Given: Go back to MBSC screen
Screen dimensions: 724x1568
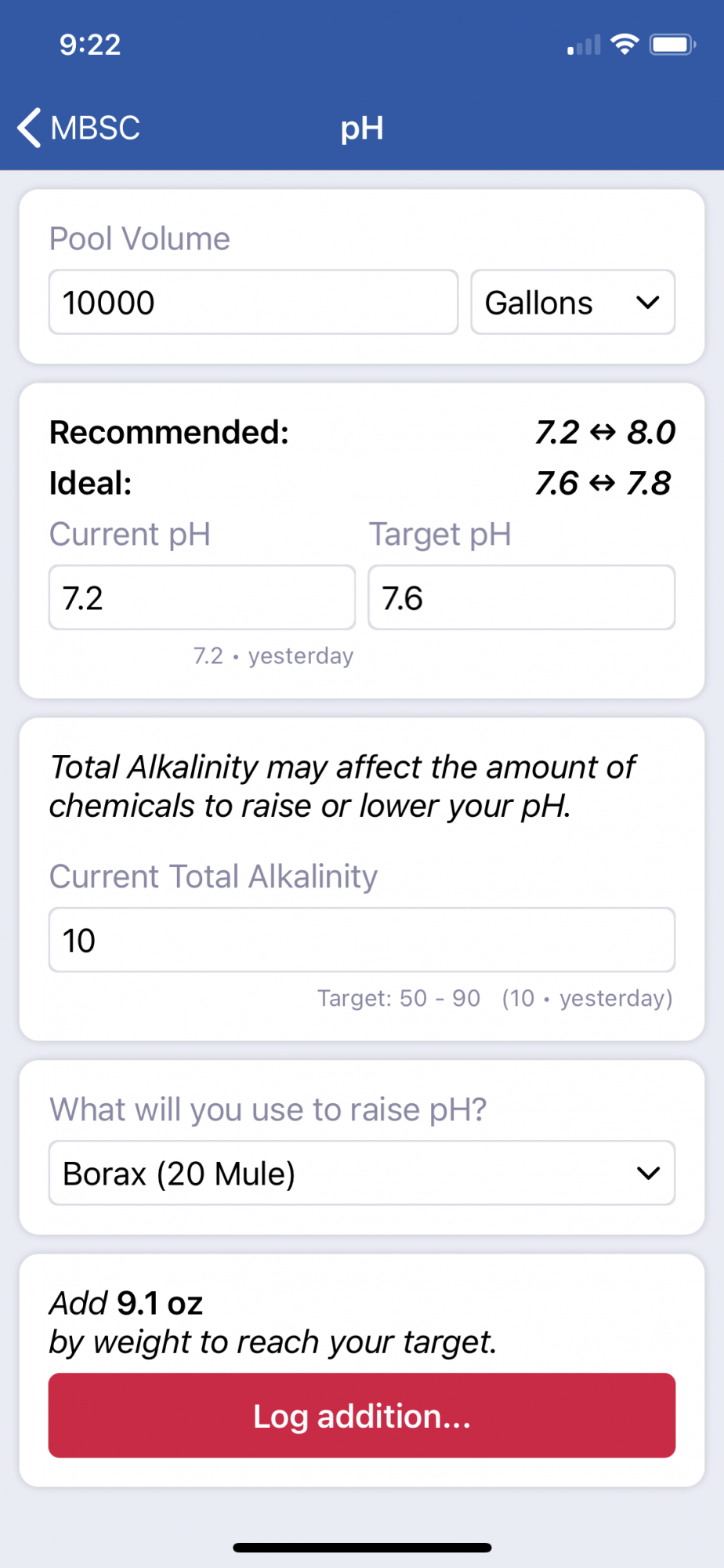Looking at the screenshot, I should (x=79, y=128).
